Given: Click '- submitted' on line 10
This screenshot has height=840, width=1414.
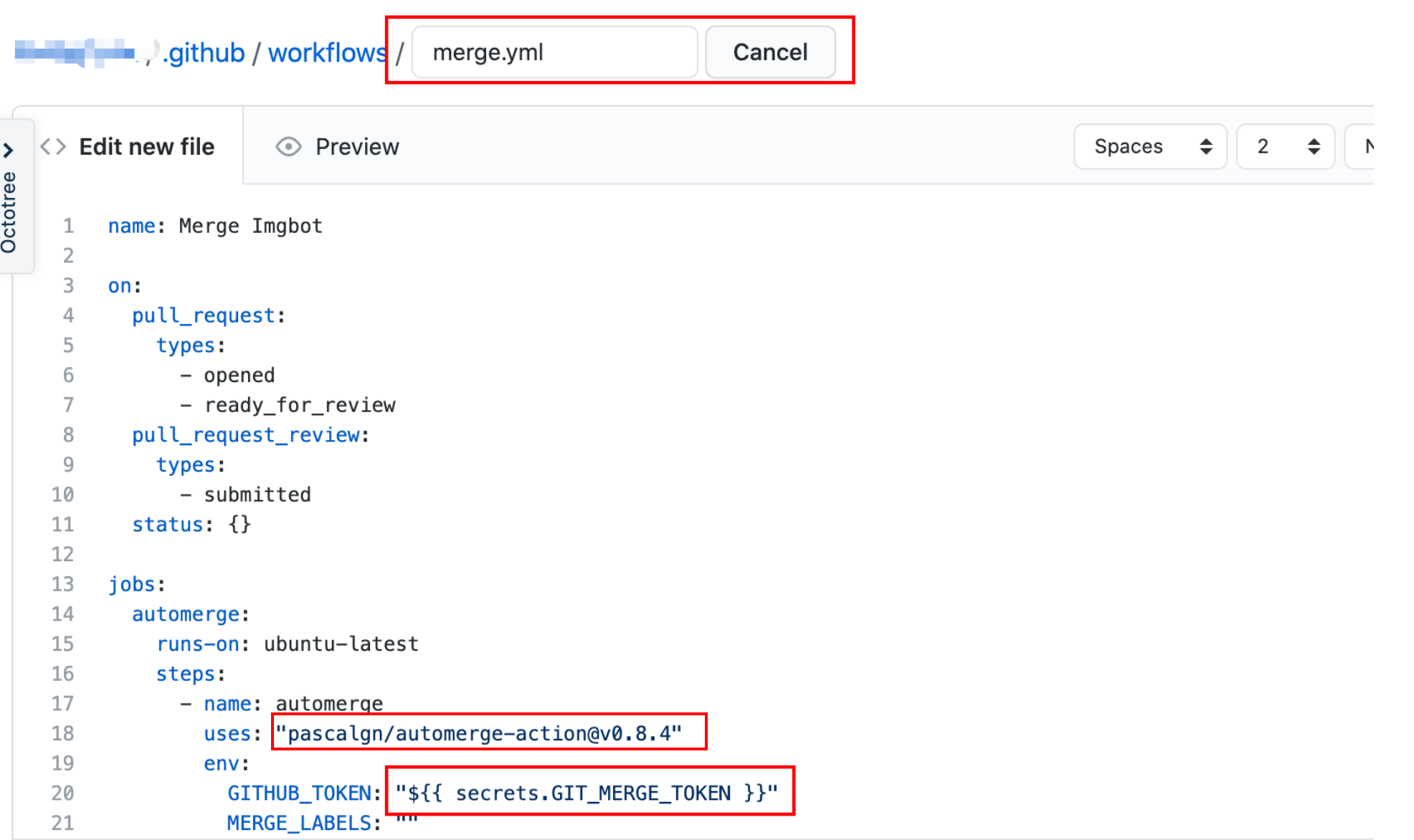Looking at the screenshot, I should click(x=245, y=495).
